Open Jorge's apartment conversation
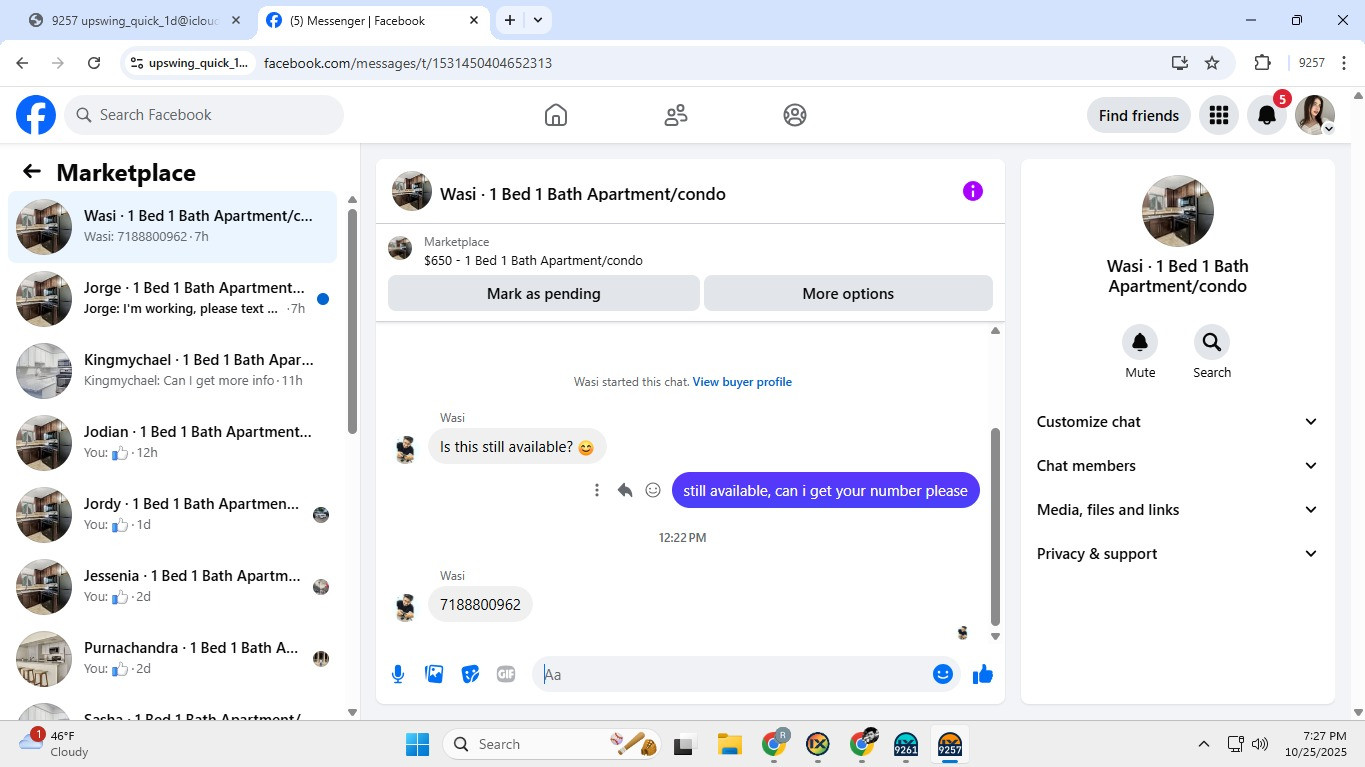1365x767 pixels. coord(172,299)
